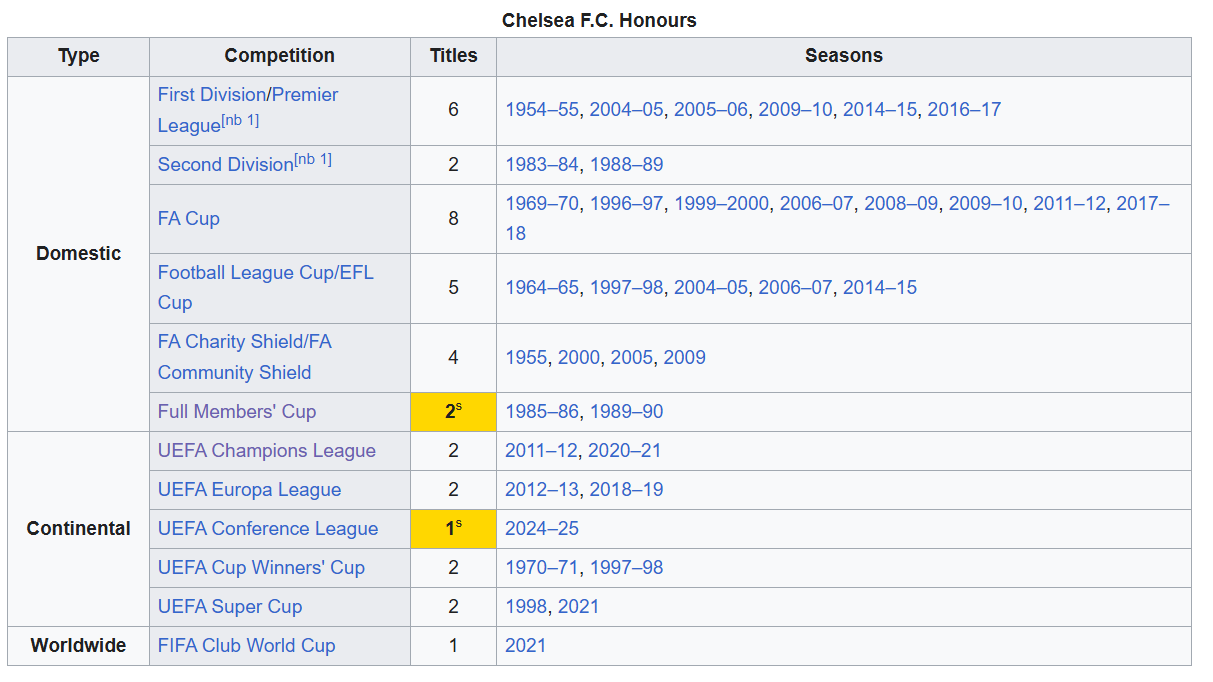Open the 2016–17 Premier League season link

tap(964, 110)
